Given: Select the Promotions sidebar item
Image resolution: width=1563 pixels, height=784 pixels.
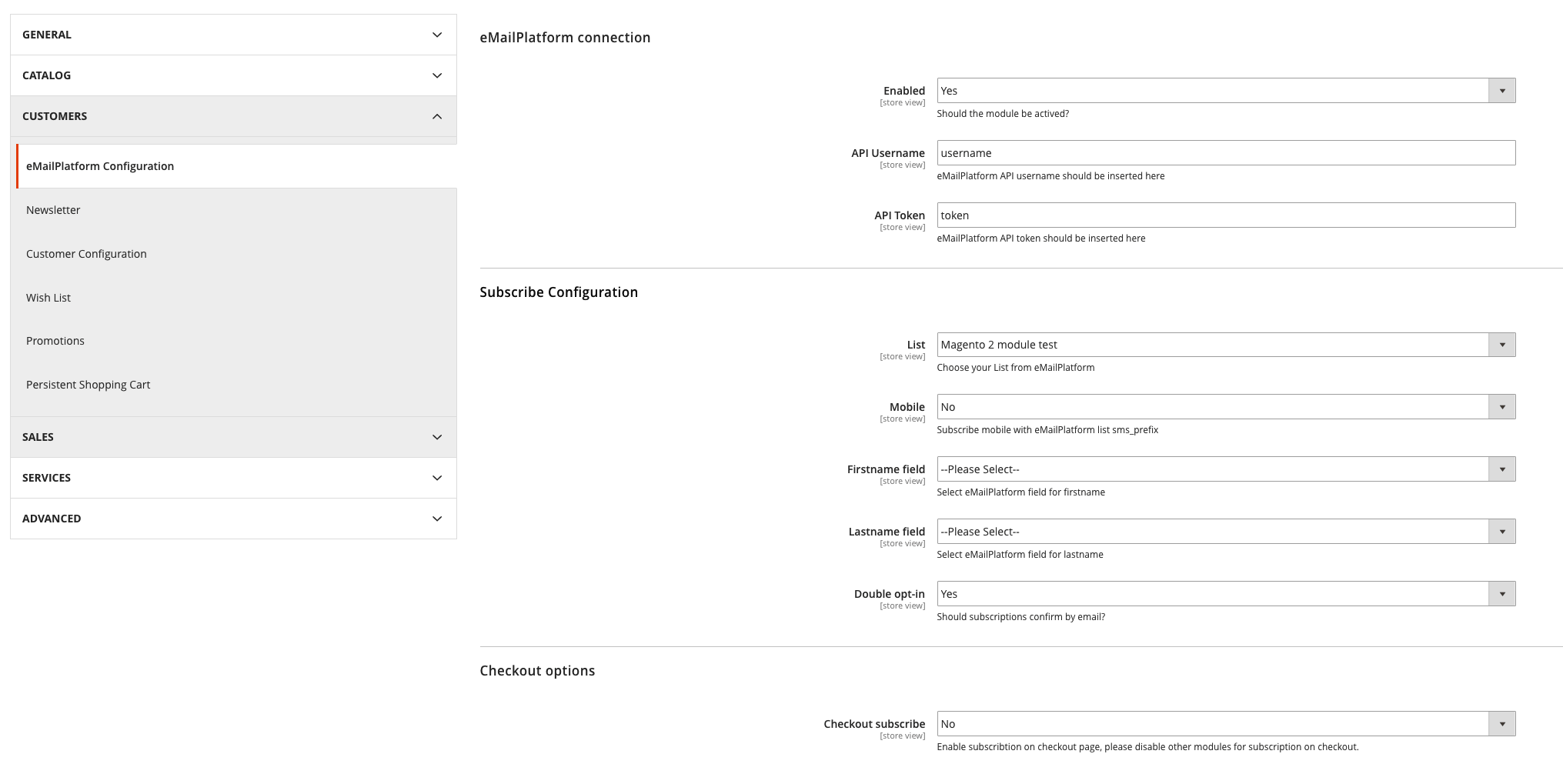Looking at the screenshot, I should (55, 341).
